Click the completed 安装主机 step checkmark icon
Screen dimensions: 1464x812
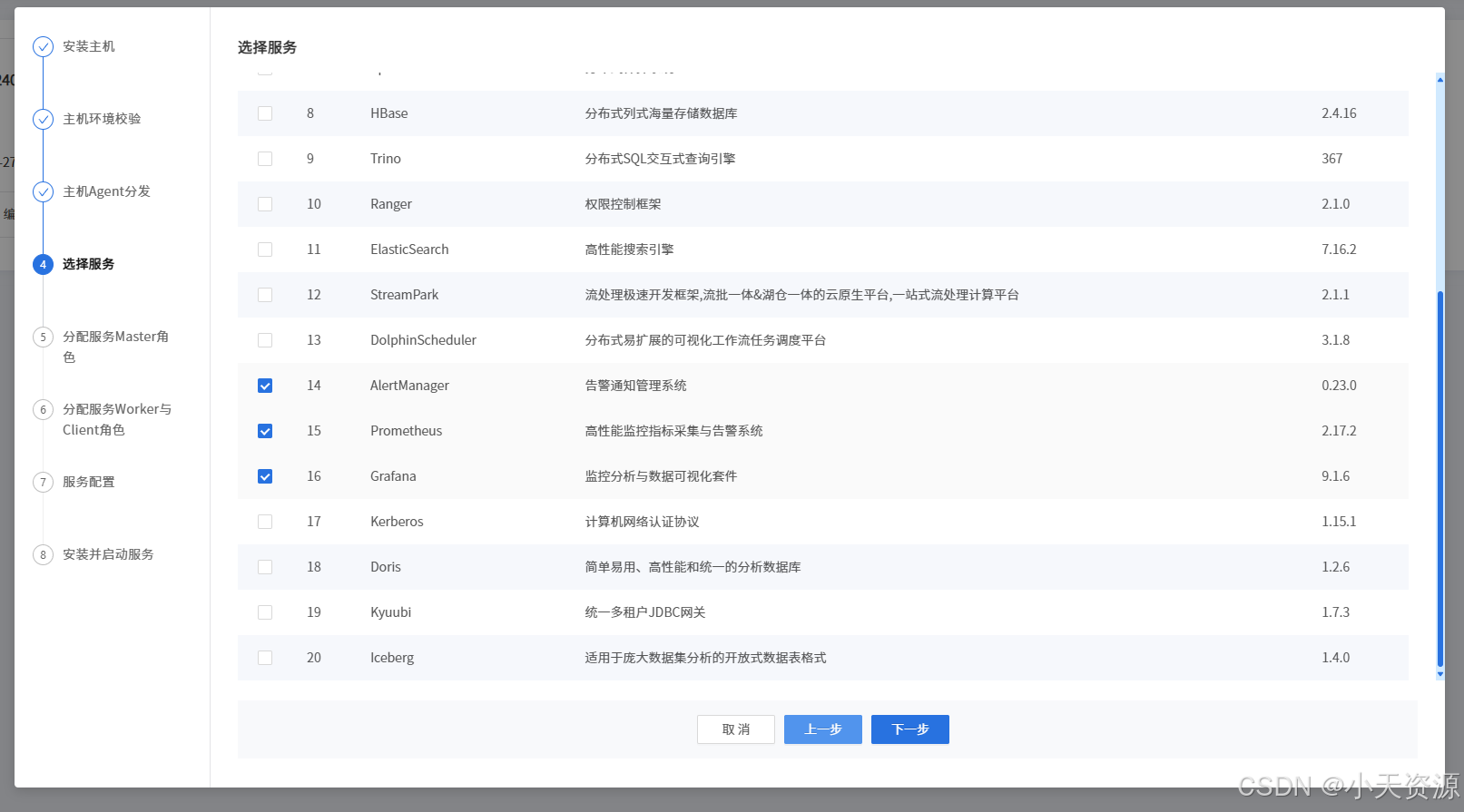(x=43, y=46)
